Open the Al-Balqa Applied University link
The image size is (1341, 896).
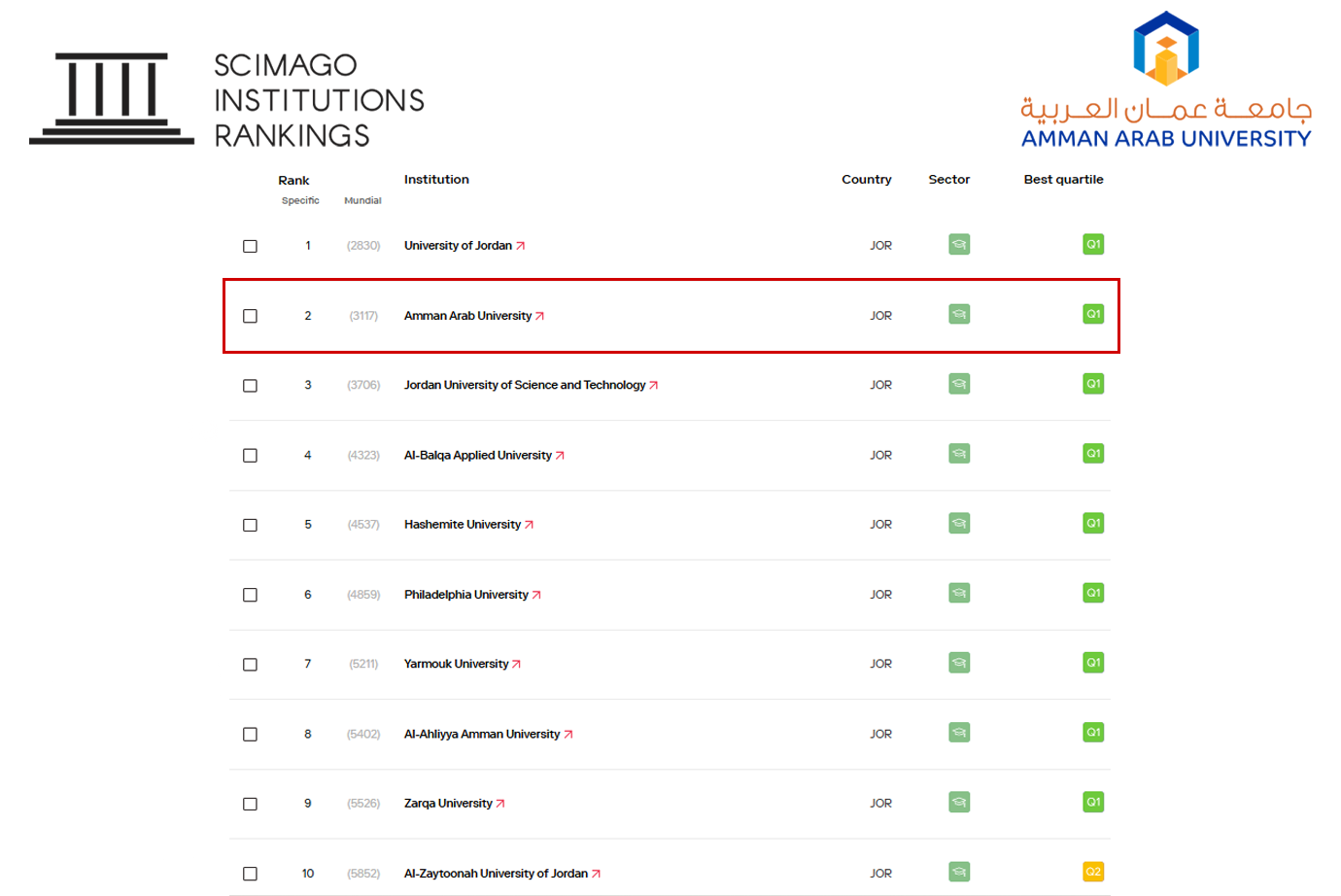(484, 456)
